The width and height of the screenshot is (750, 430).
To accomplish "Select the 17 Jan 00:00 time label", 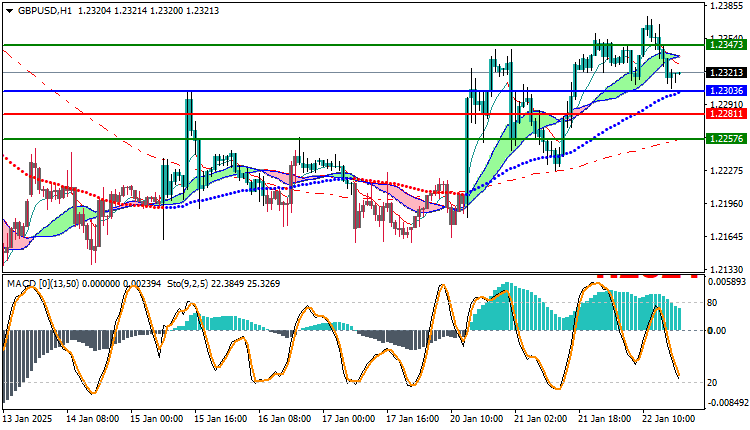I will [349, 419].
